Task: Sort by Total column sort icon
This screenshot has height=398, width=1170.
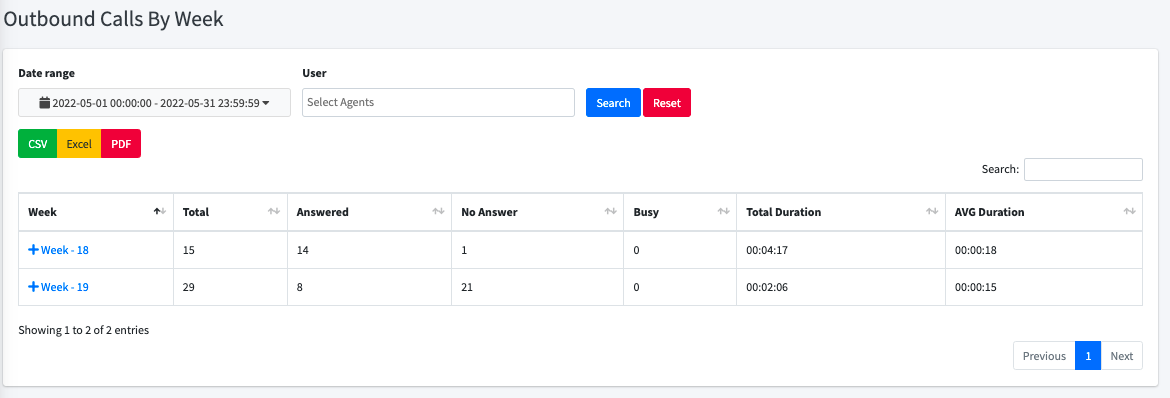Action: tap(274, 212)
